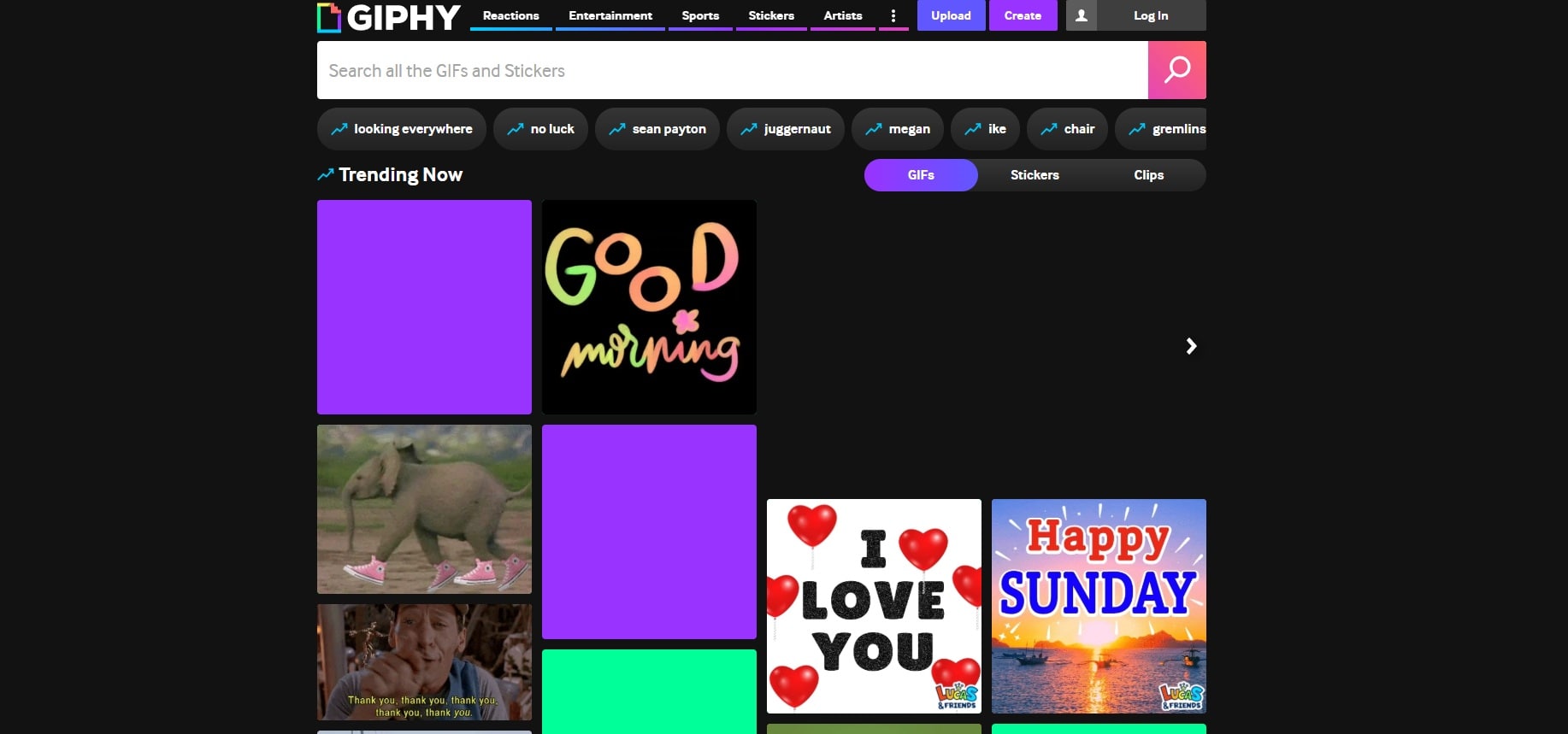Open the Entertainment category
This screenshot has height=734, width=1568.
click(610, 15)
